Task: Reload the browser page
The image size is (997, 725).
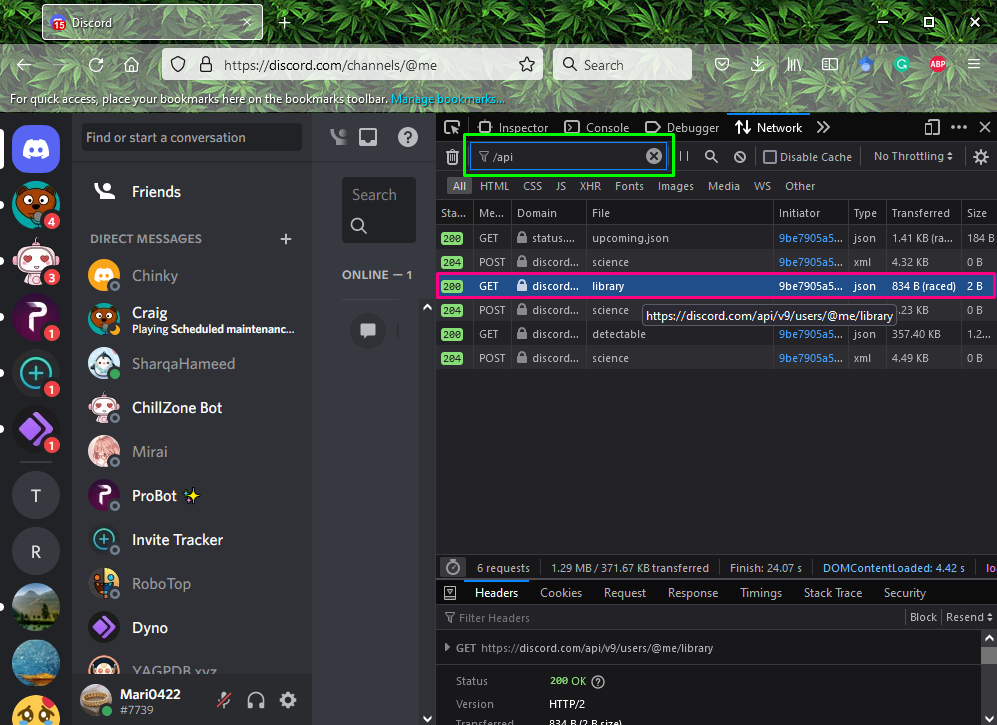Action: [96, 65]
